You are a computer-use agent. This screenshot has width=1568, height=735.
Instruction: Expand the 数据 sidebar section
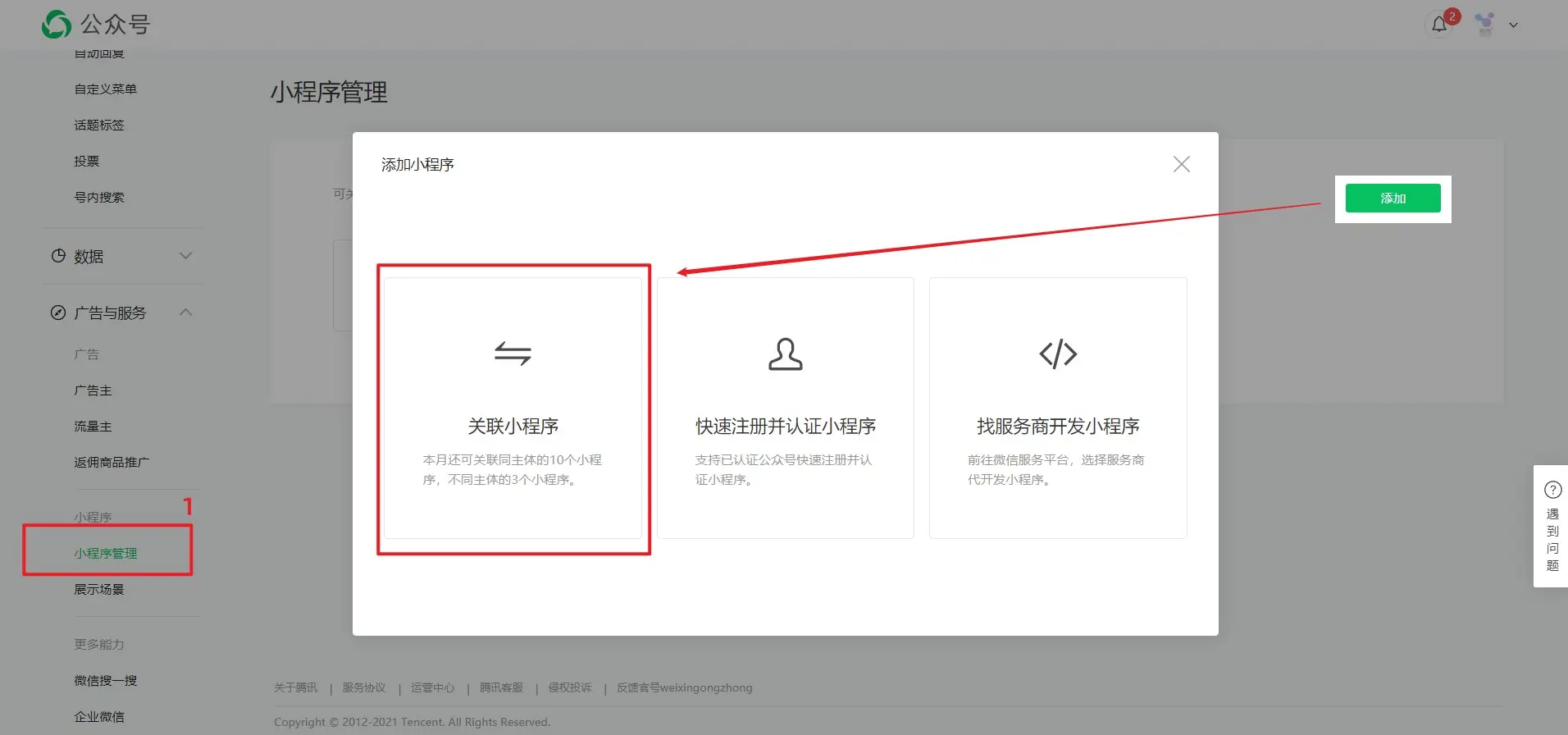pos(186,256)
